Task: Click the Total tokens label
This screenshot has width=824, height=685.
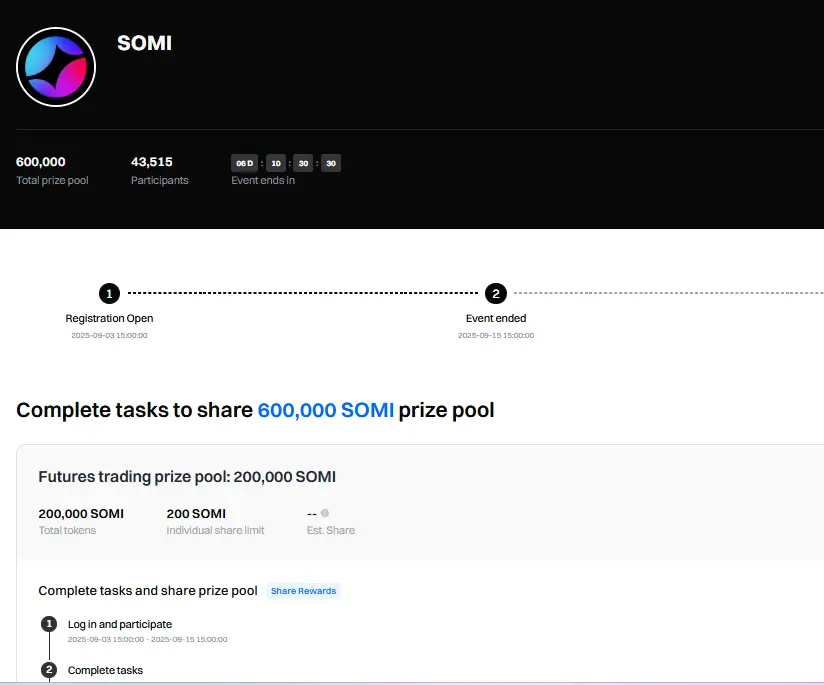Action: (67, 530)
